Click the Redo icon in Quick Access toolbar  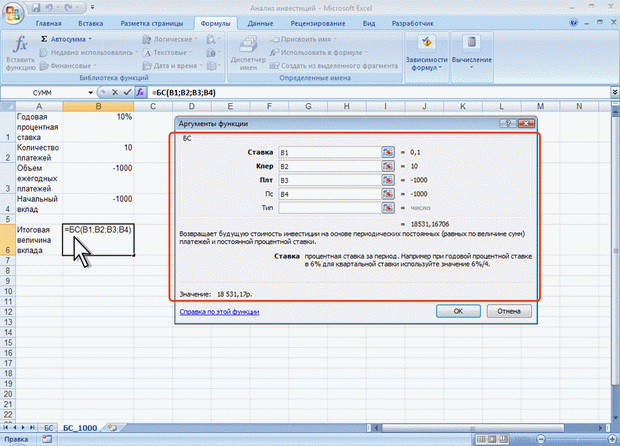pos(68,8)
